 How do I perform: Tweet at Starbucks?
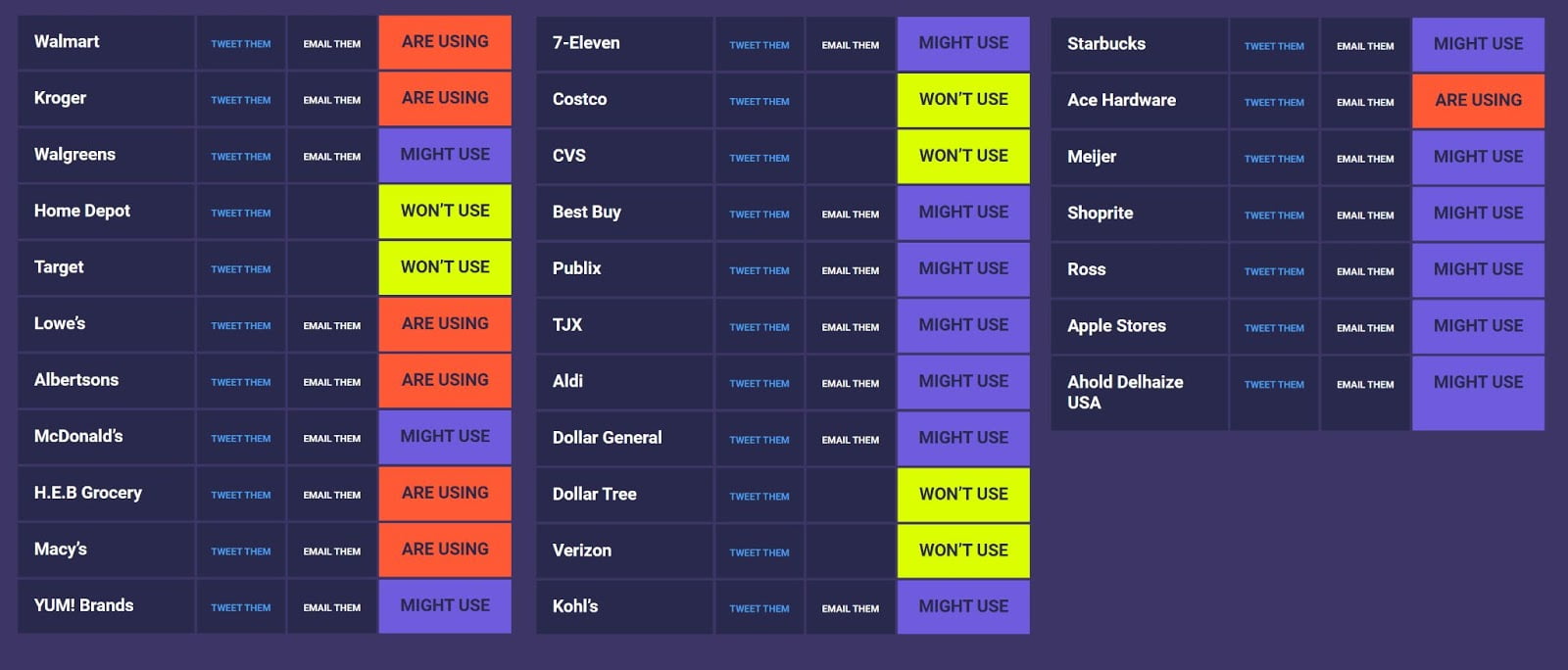coord(1274,46)
